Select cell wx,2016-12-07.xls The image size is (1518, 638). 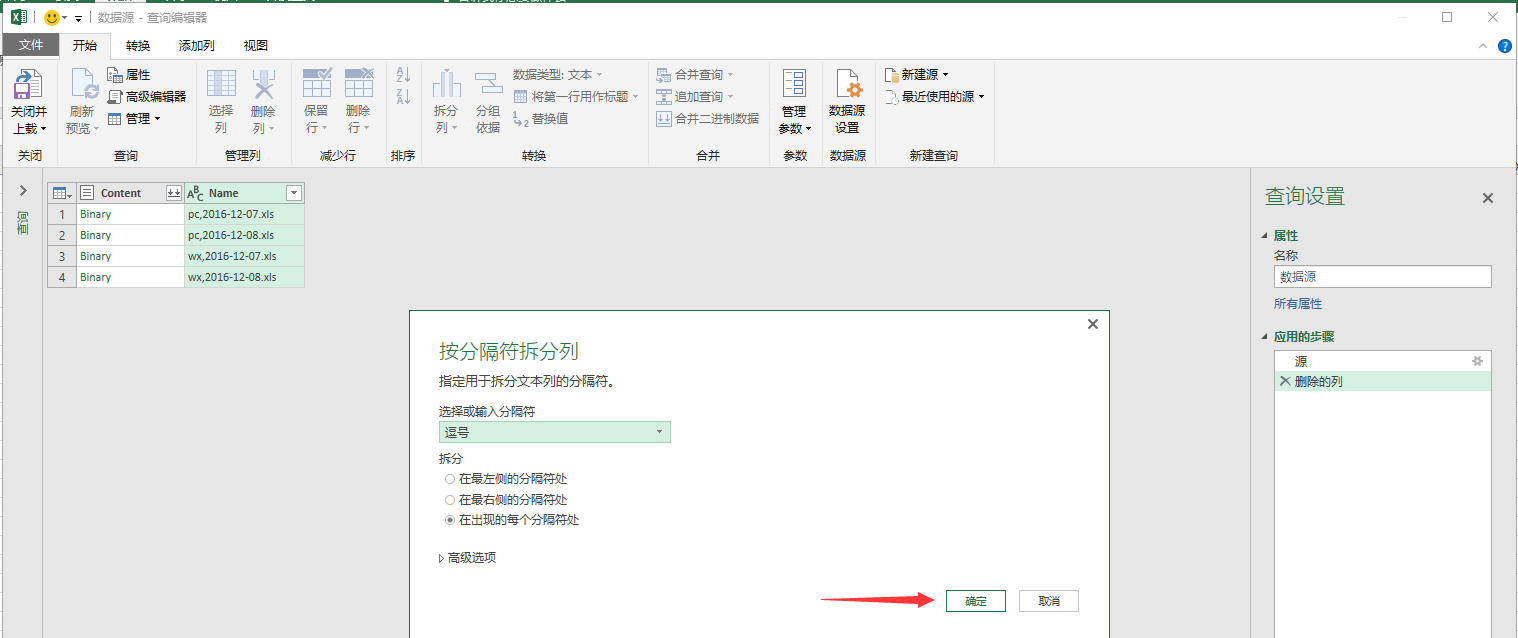click(x=244, y=256)
